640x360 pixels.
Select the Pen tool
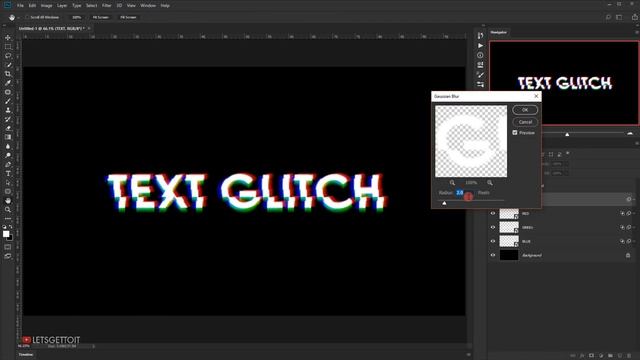[x=8, y=164]
